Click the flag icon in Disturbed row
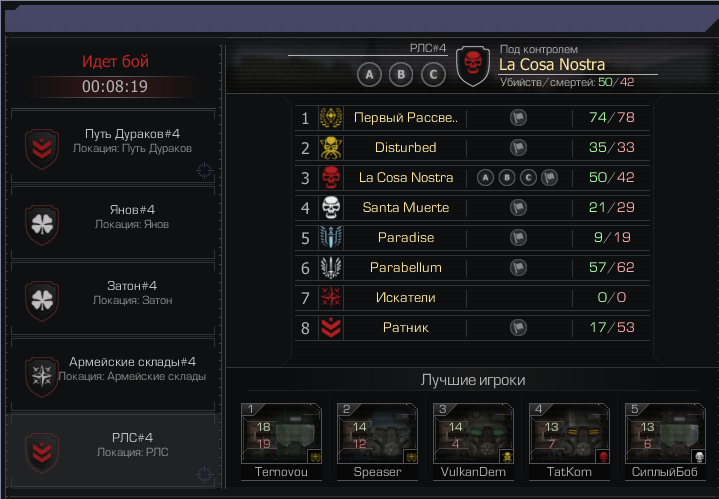 coord(518,148)
